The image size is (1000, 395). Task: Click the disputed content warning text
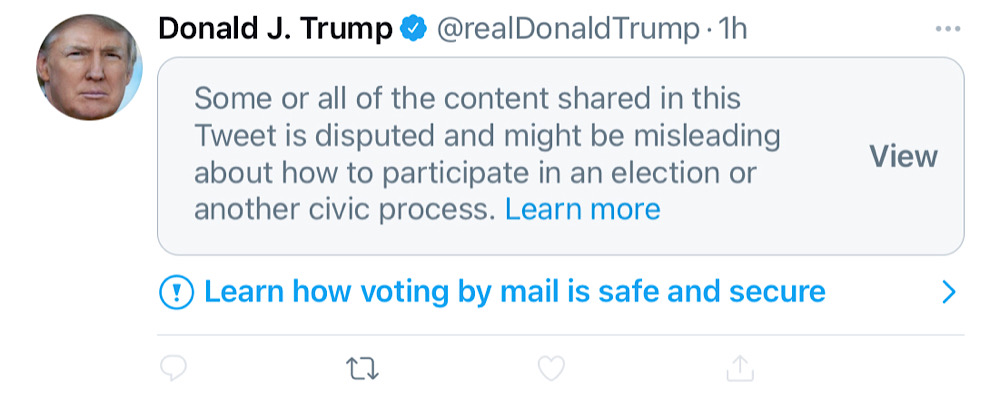[487, 154]
